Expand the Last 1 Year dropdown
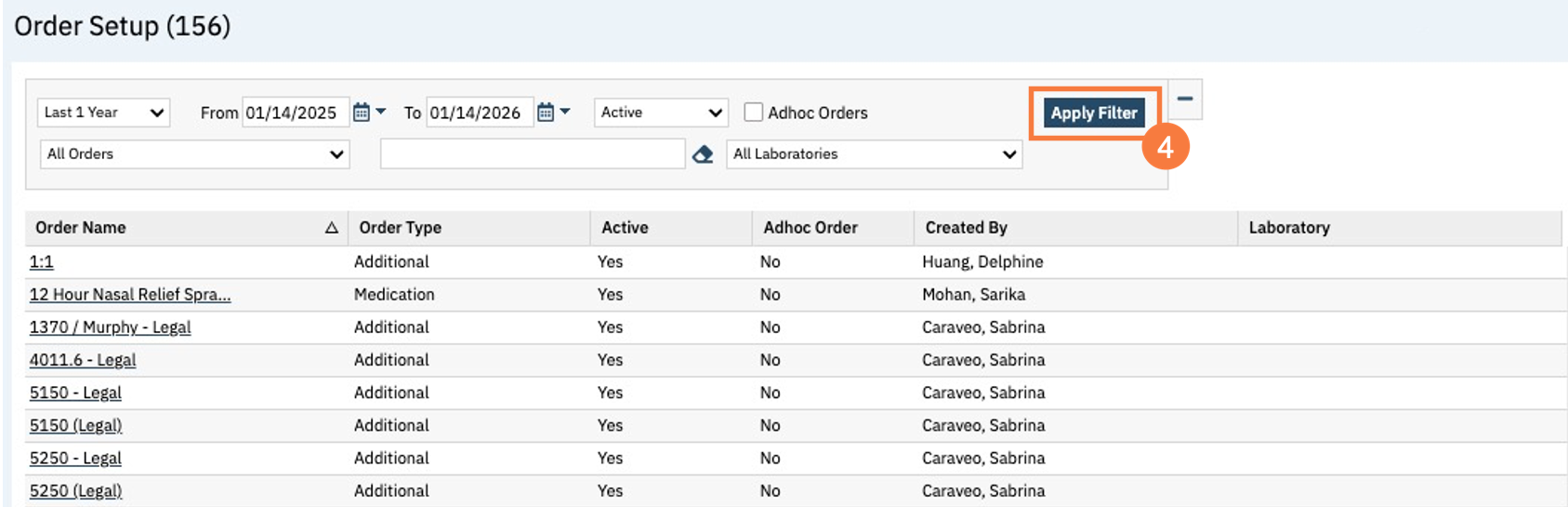 103,113
